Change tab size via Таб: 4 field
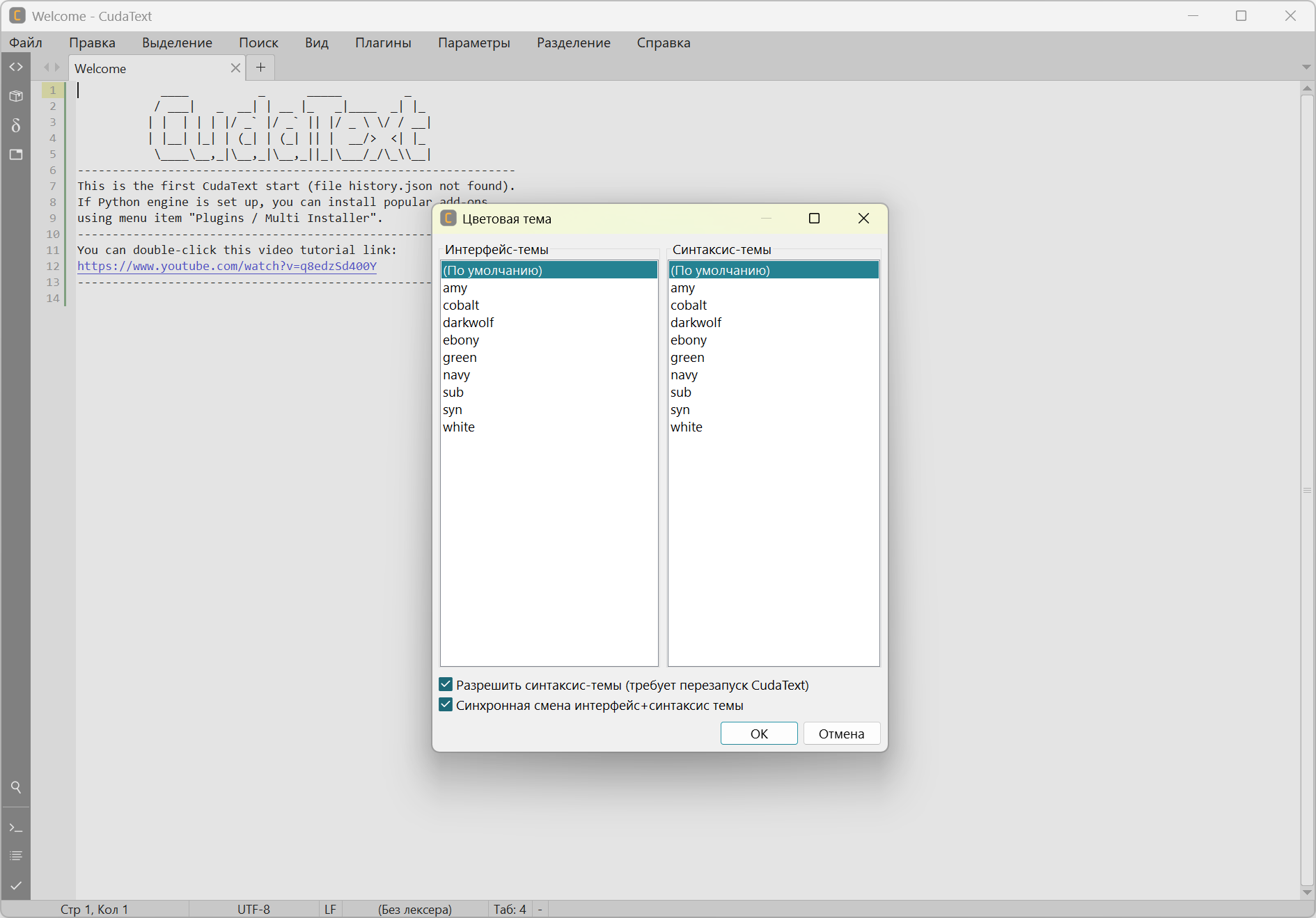Screen dimensions: 1316x918 coord(510,909)
